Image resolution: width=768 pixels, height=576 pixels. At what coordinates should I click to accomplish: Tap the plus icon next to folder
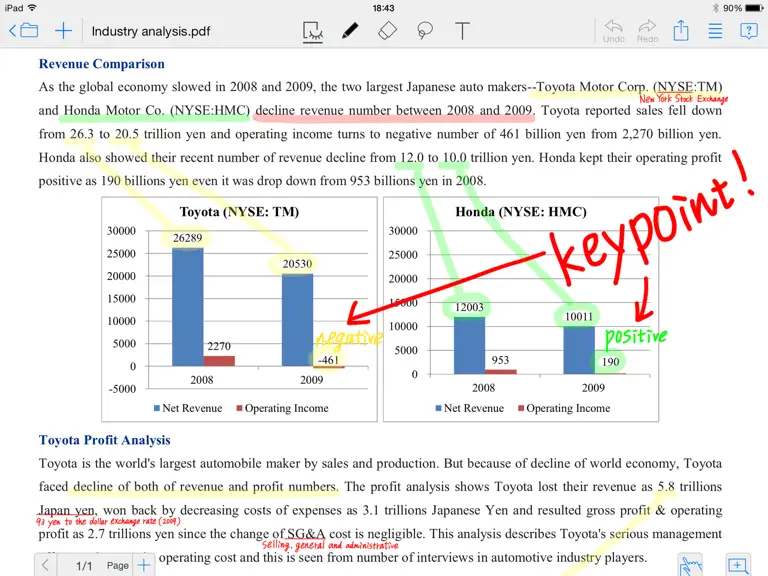tap(63, 31)
